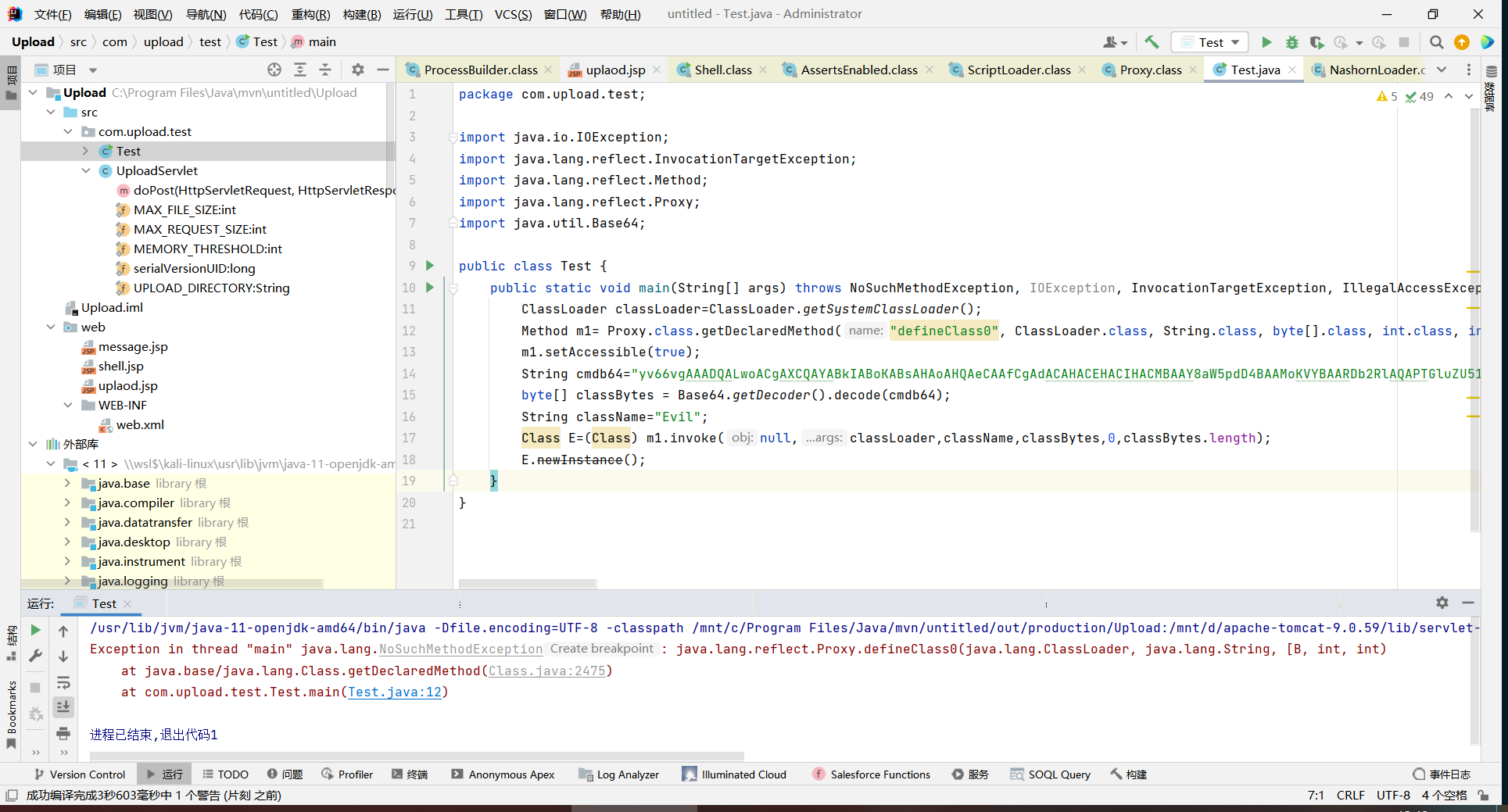Switch to Shell.class editor tab
The width and height of the screenshot is (1508, 812).
coord(722,70)
